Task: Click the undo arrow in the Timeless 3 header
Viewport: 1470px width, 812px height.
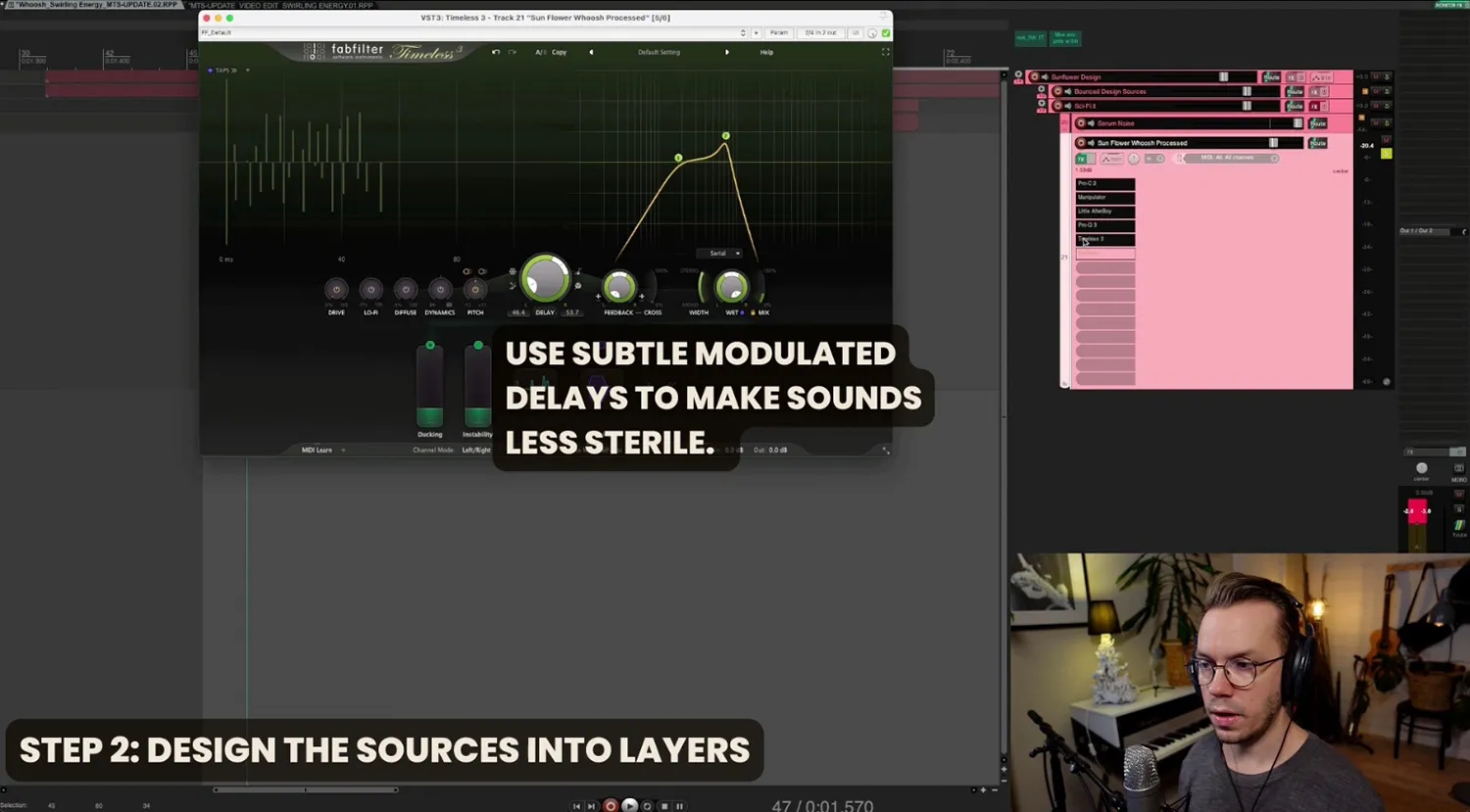Action: [495, 52]
